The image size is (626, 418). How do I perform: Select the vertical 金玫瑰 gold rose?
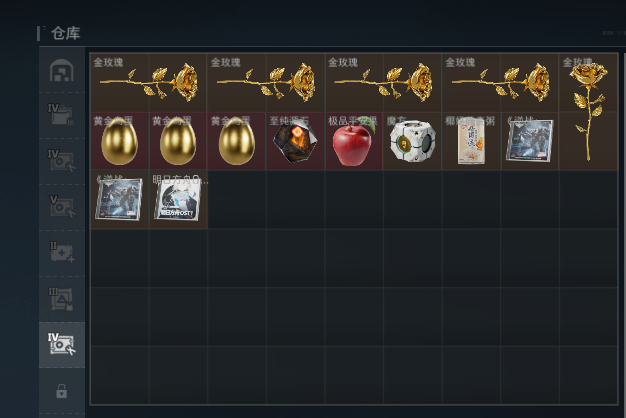coord(588,112)
